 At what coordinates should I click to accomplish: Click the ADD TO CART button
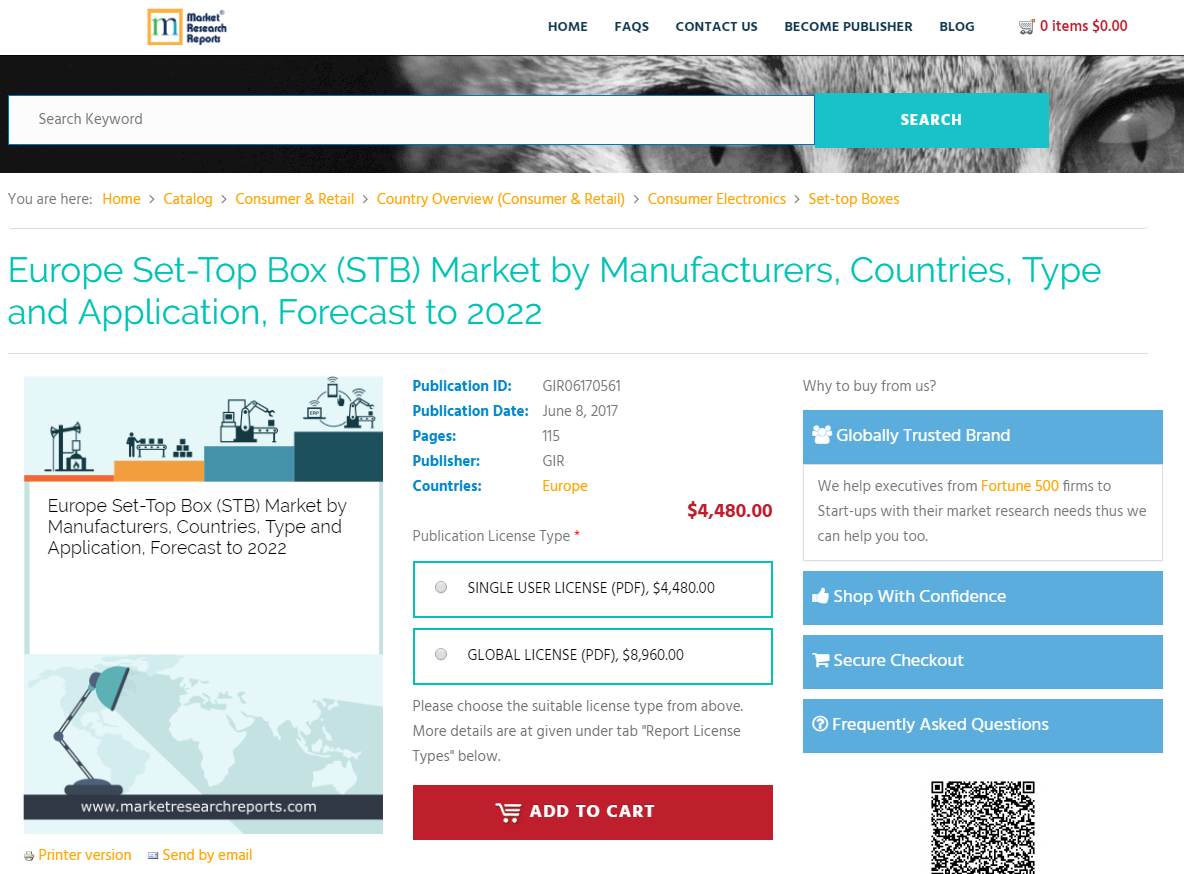coord(593,812)
